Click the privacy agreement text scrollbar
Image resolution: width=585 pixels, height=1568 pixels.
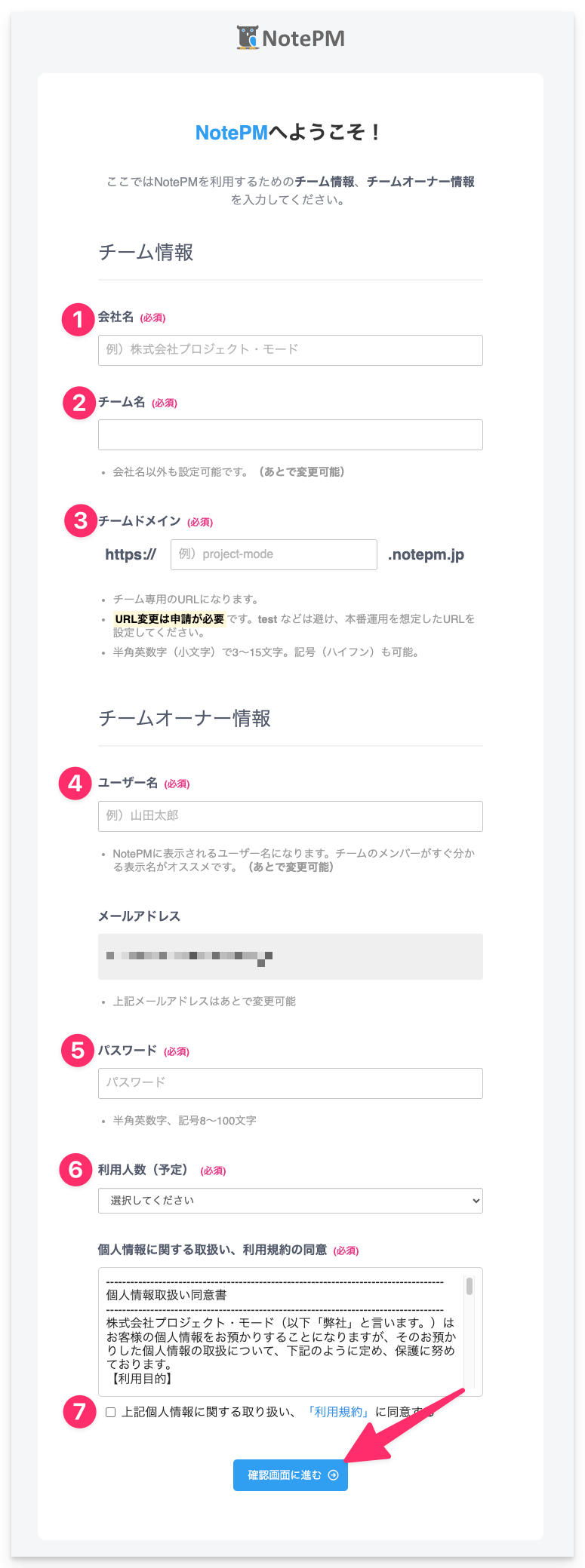click(x=470, y=1287)
